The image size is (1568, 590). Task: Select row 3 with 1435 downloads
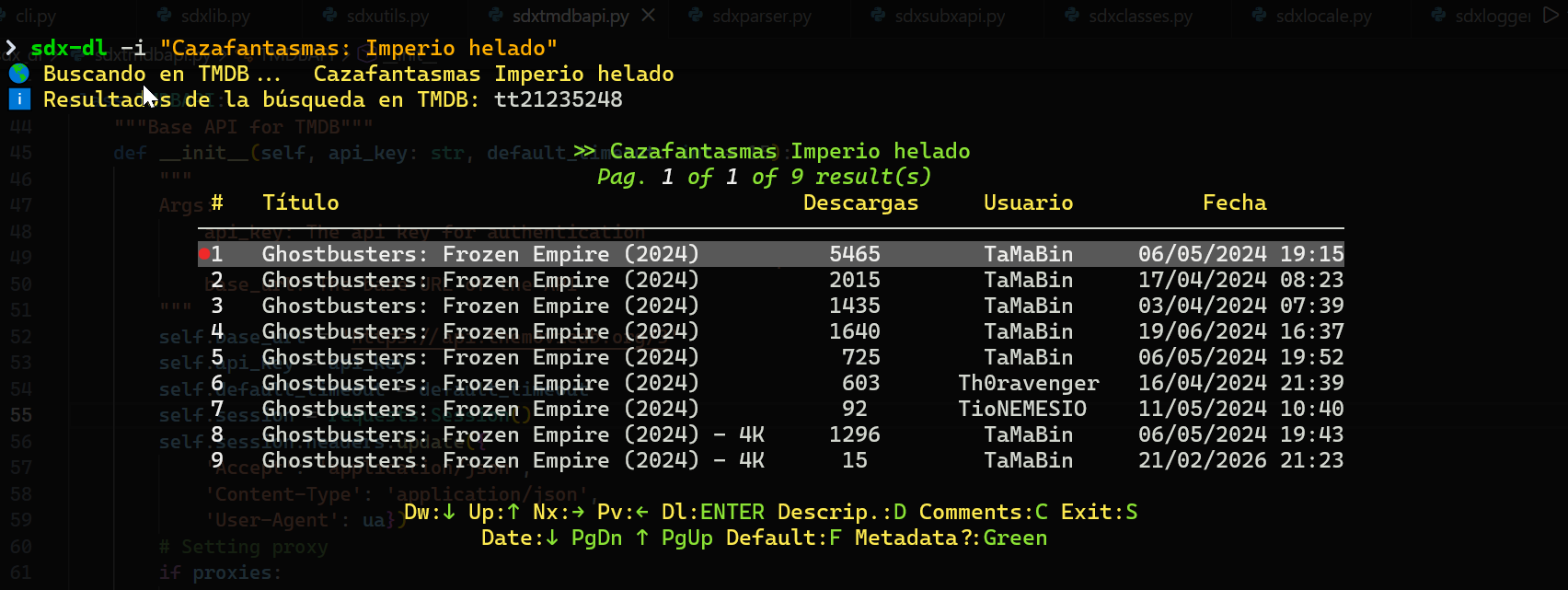point(771,306)
